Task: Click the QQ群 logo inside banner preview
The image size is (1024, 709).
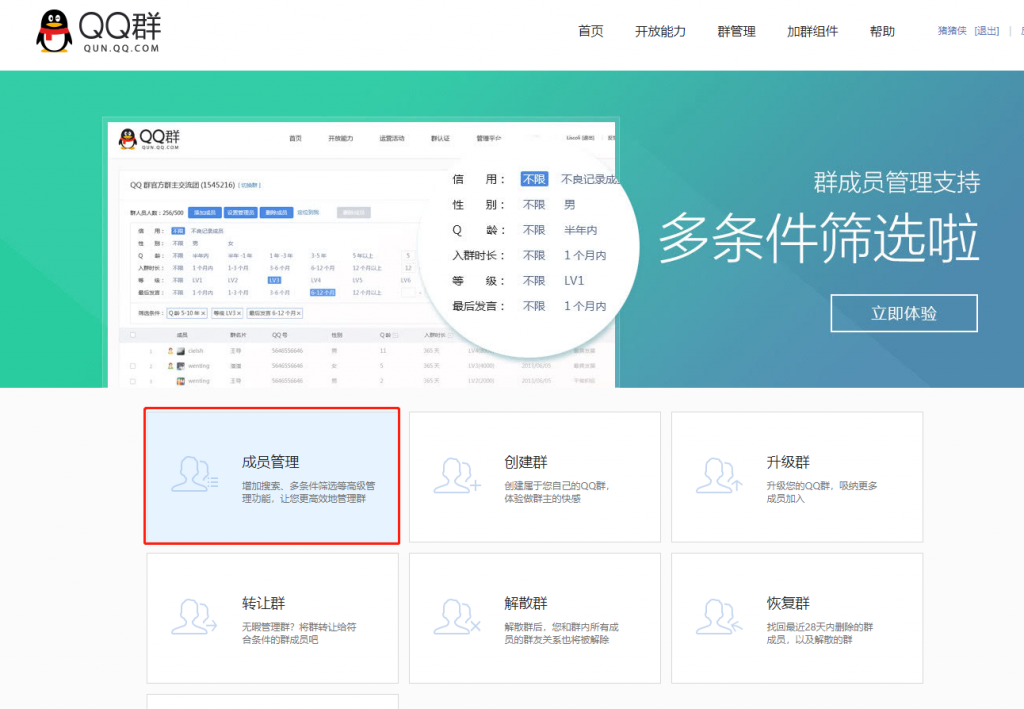Action: 150,138
